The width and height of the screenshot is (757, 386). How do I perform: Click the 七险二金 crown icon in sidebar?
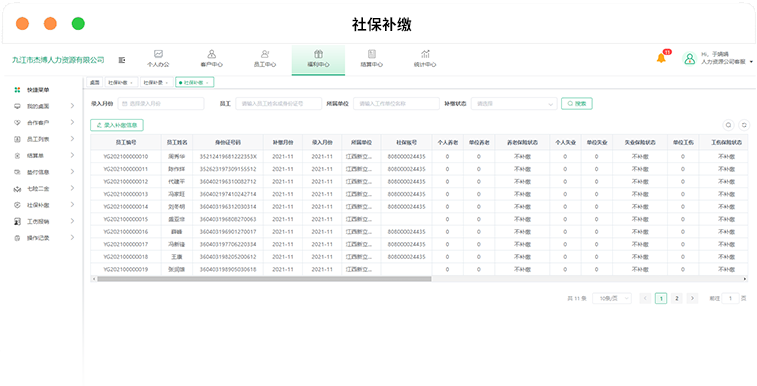click(x=17, y=189)
